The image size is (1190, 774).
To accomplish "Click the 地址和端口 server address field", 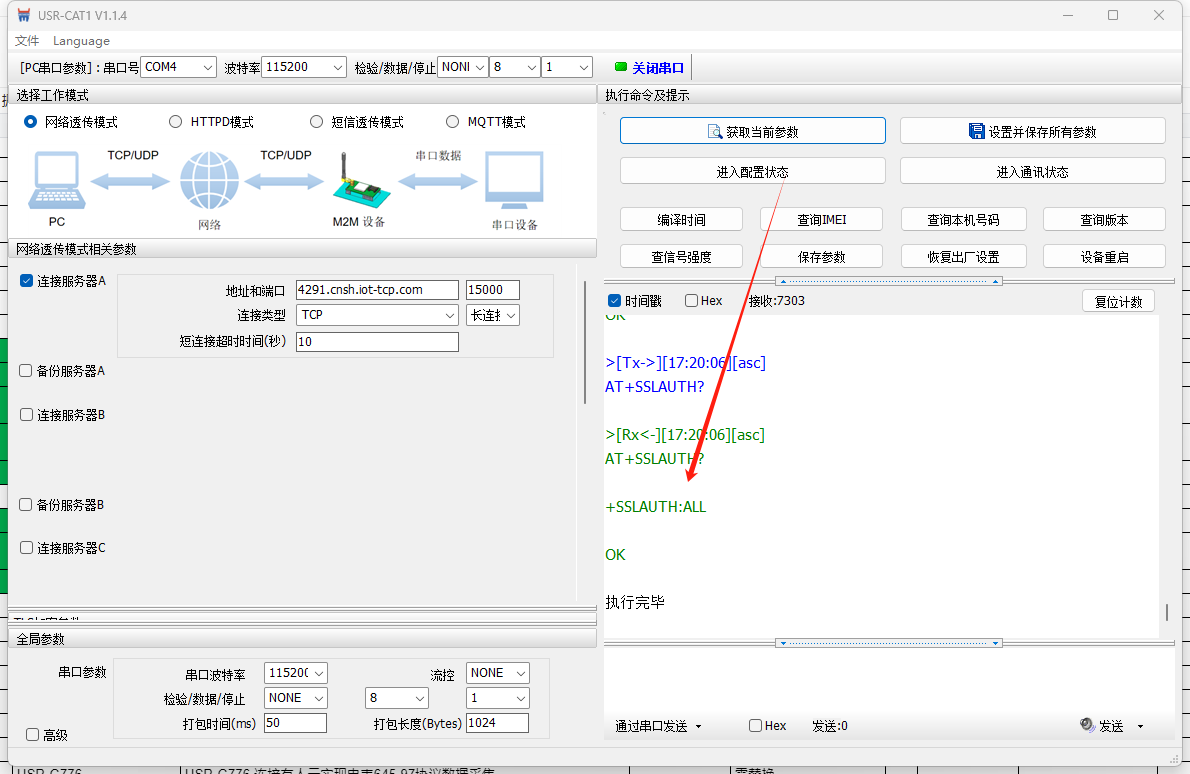I will tap(377, 290).
